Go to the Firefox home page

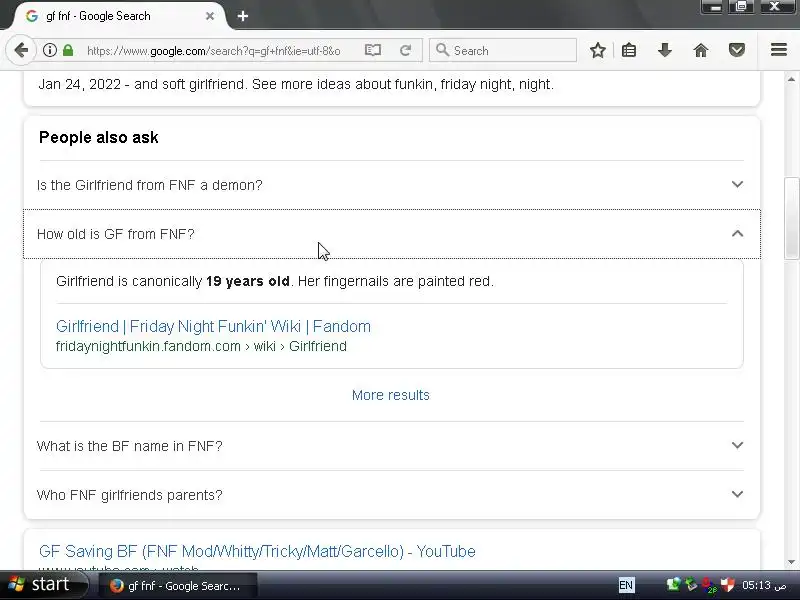(701, 51)
